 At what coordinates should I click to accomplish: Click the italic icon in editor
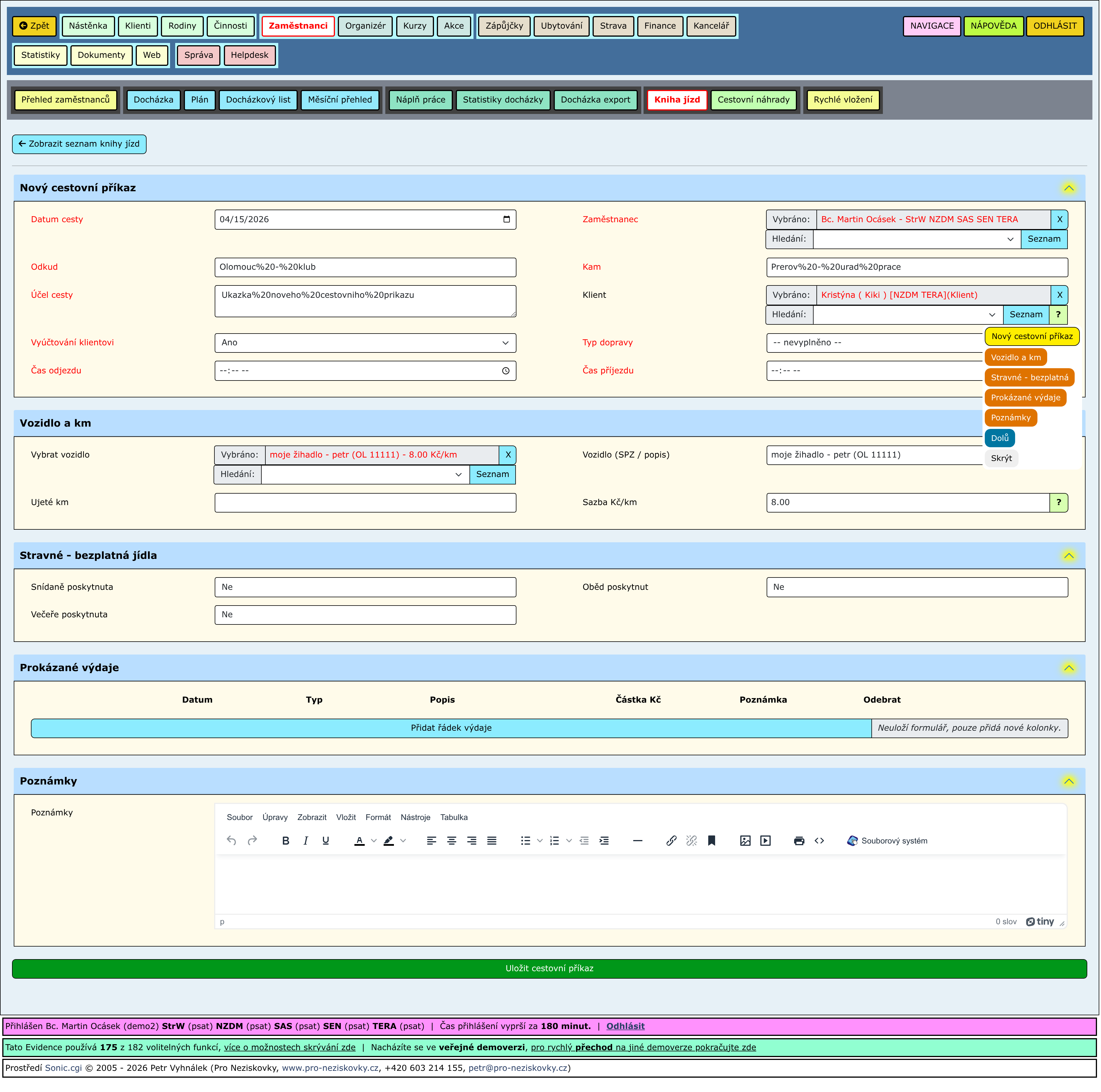305,841
